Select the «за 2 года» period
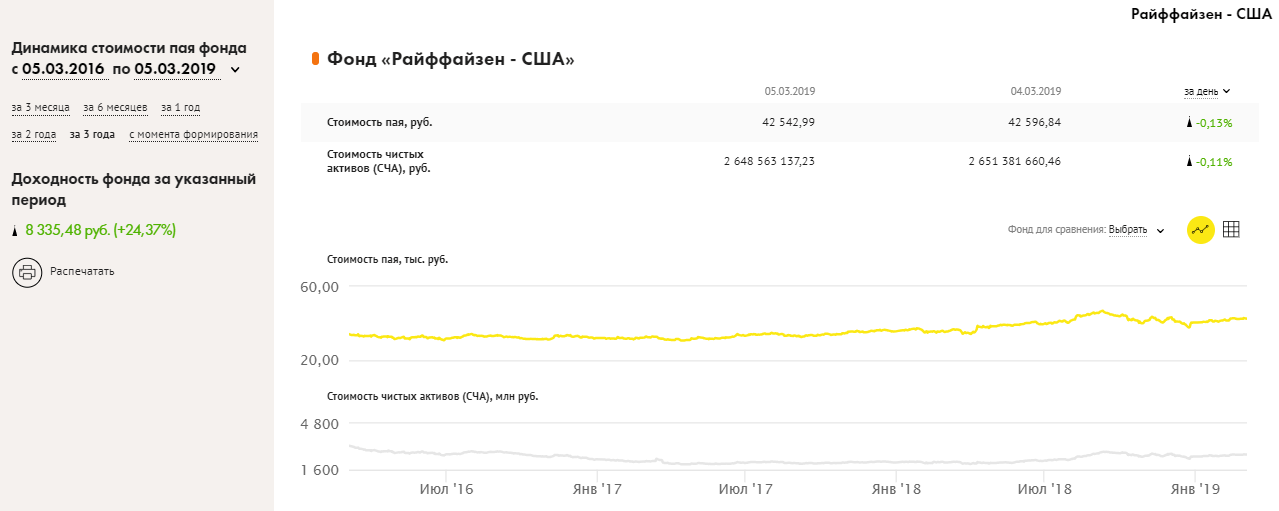The width and height of the screenshot is (1279, 511). (34, 134)
